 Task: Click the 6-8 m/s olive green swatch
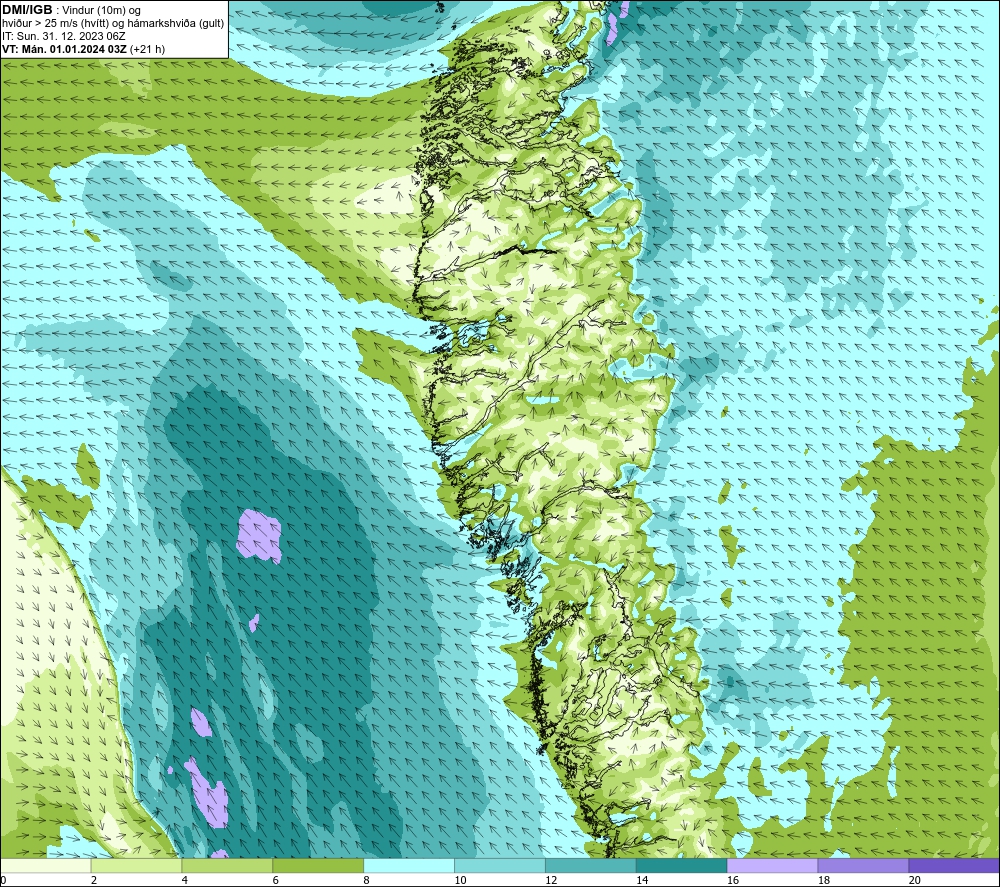318,865
